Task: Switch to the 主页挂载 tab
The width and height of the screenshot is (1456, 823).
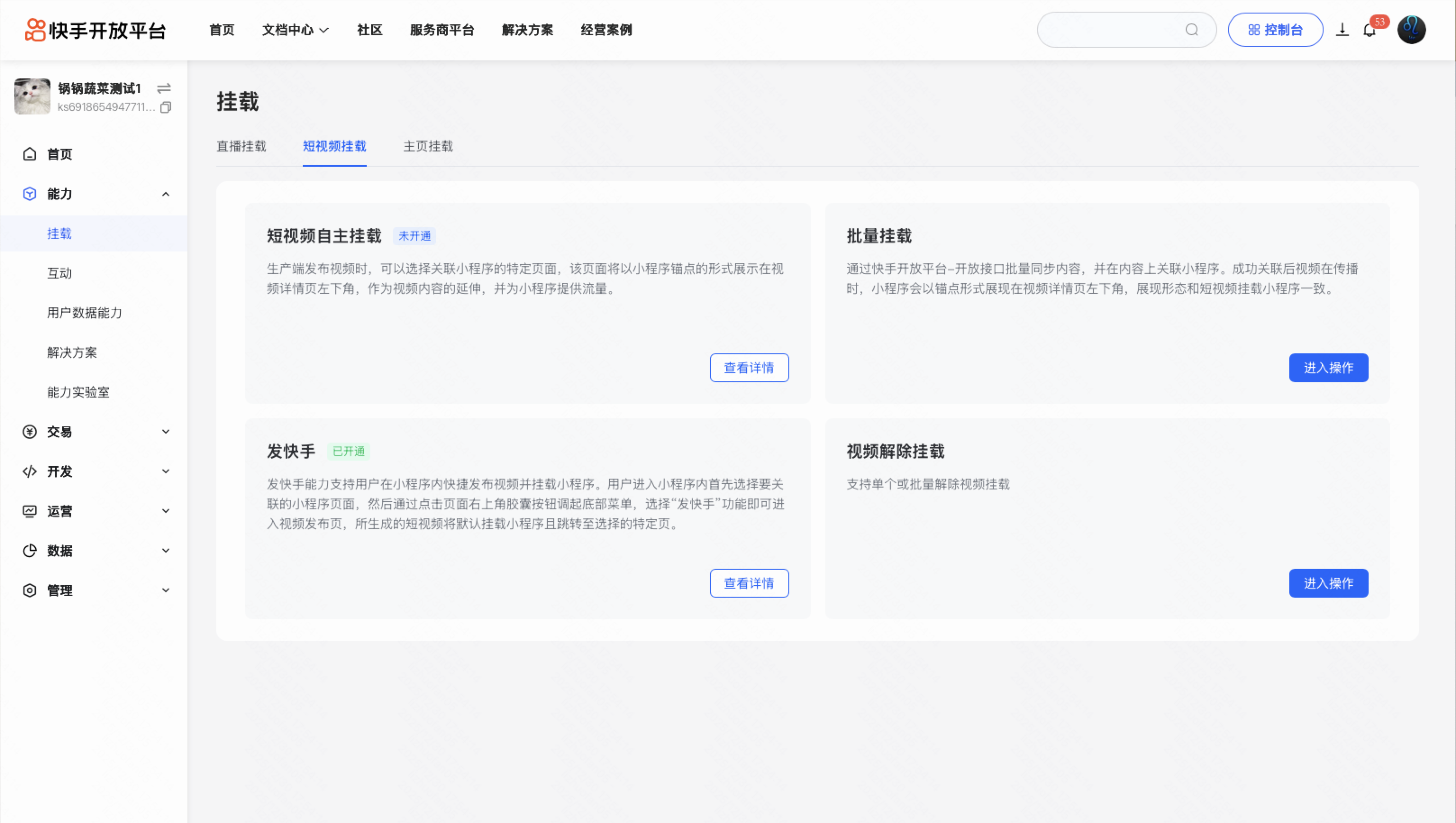Action: coord(428,146)
